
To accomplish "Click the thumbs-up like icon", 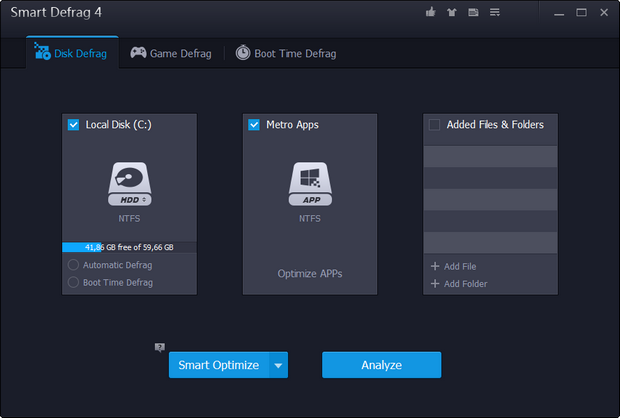I will [x=431, y=12].
